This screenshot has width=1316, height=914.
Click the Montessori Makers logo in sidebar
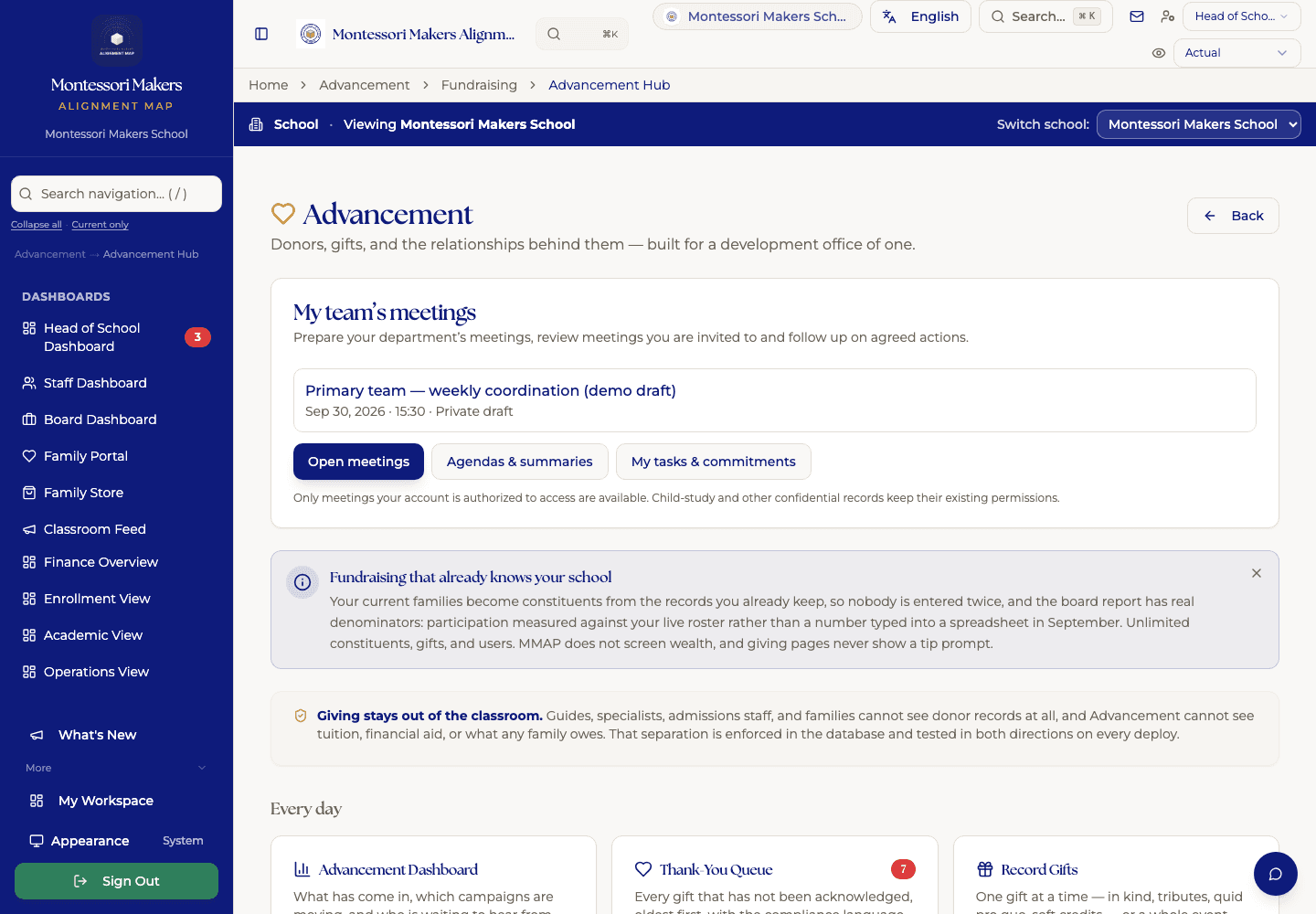pyautogui.click(x=117, y=39)
